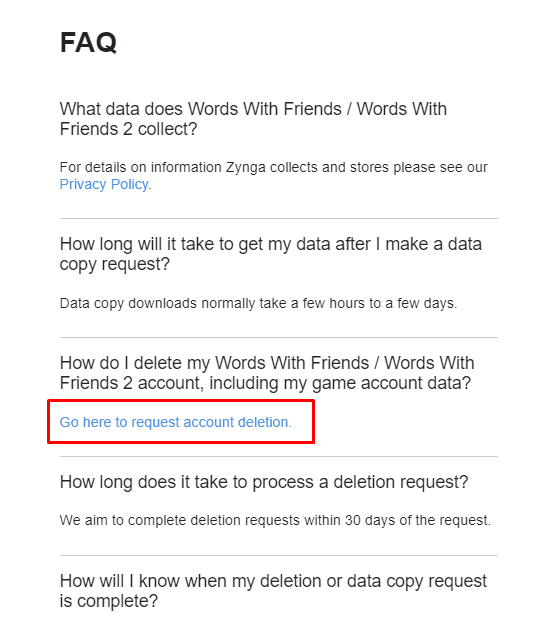Click "copy request?" heading line
This screenshot has width=556, height=620.
[x=115, y=264]
